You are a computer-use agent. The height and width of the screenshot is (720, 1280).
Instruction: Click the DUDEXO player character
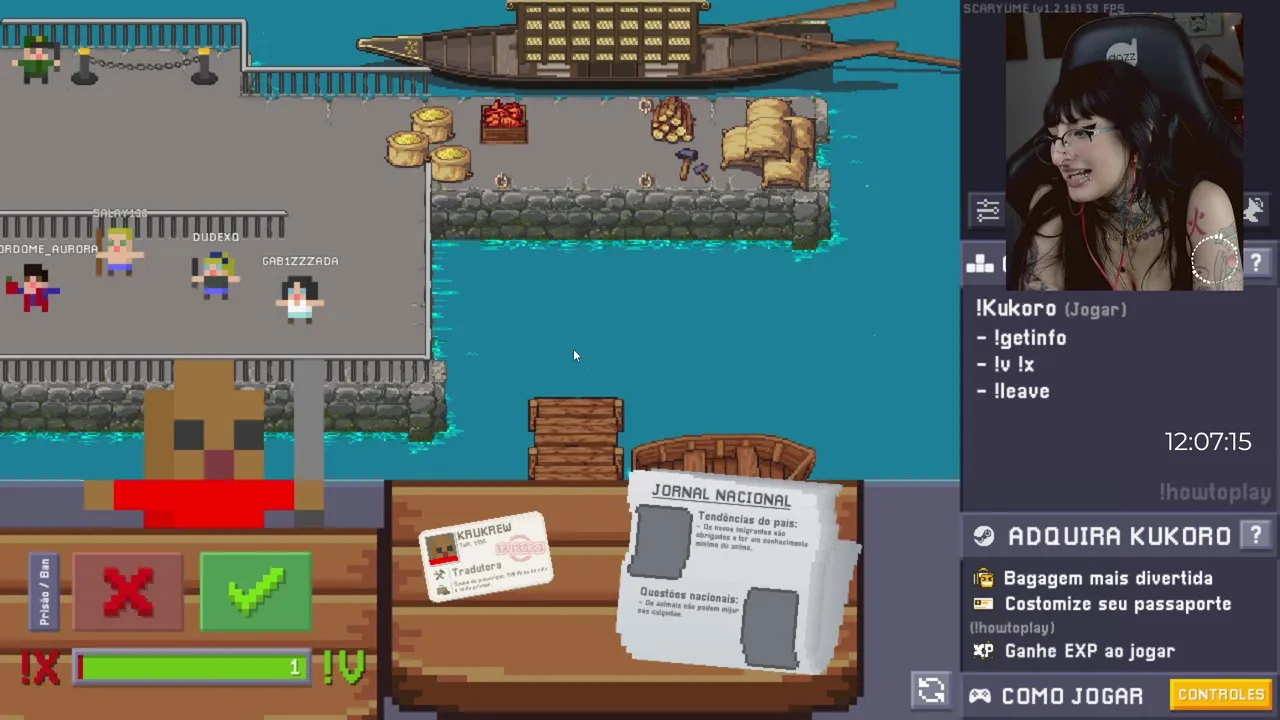click(215, 275)
